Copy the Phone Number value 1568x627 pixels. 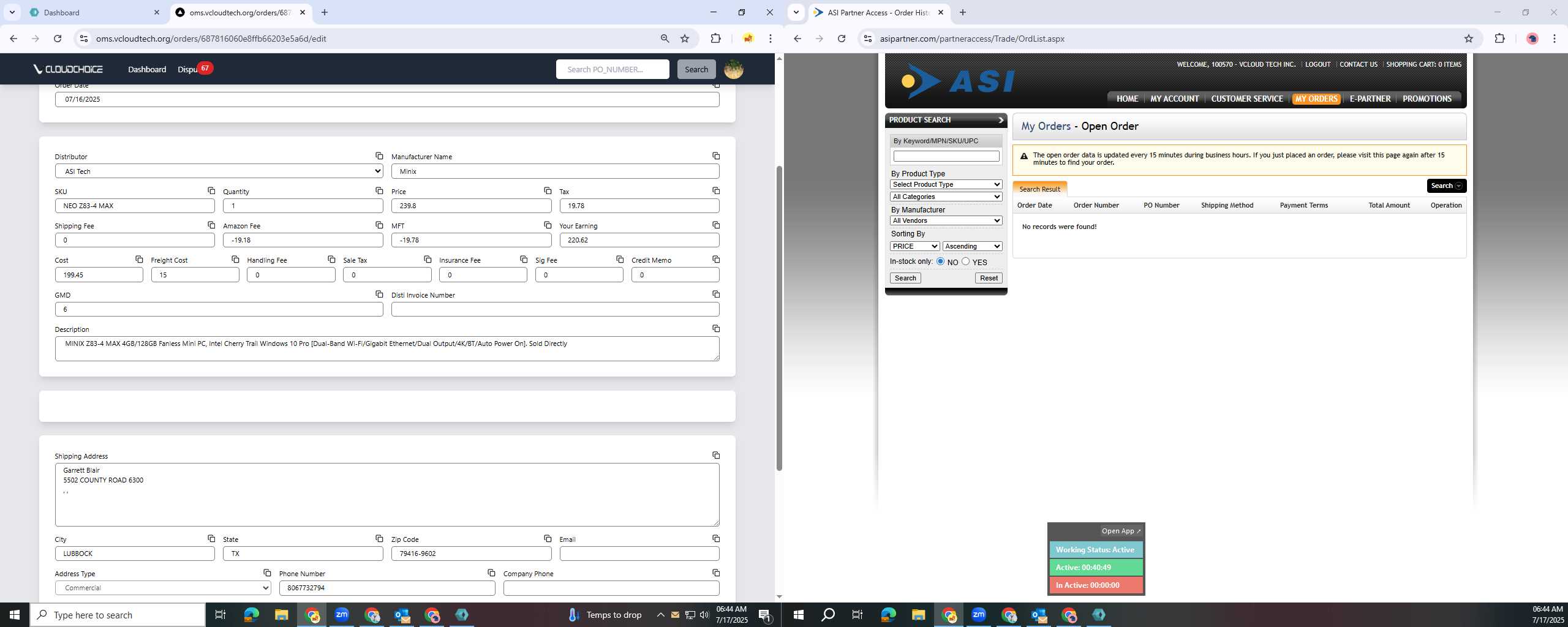491,573
